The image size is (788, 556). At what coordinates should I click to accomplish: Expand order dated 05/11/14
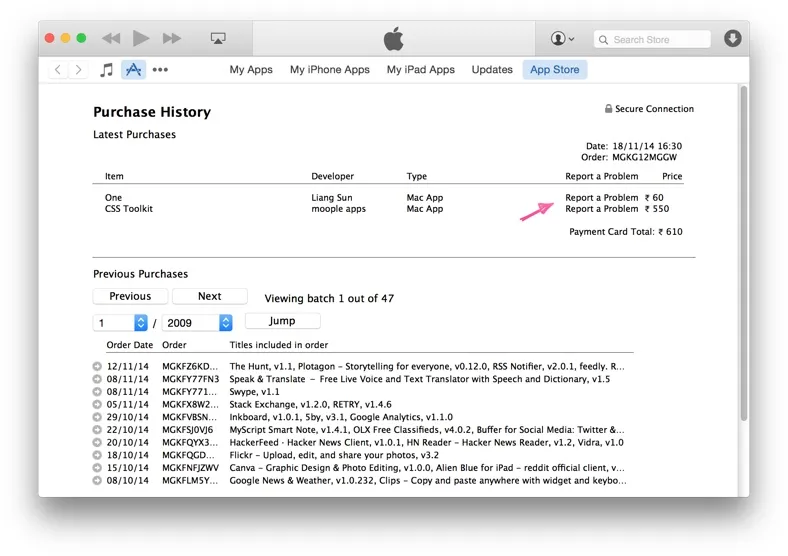[97, 404]
